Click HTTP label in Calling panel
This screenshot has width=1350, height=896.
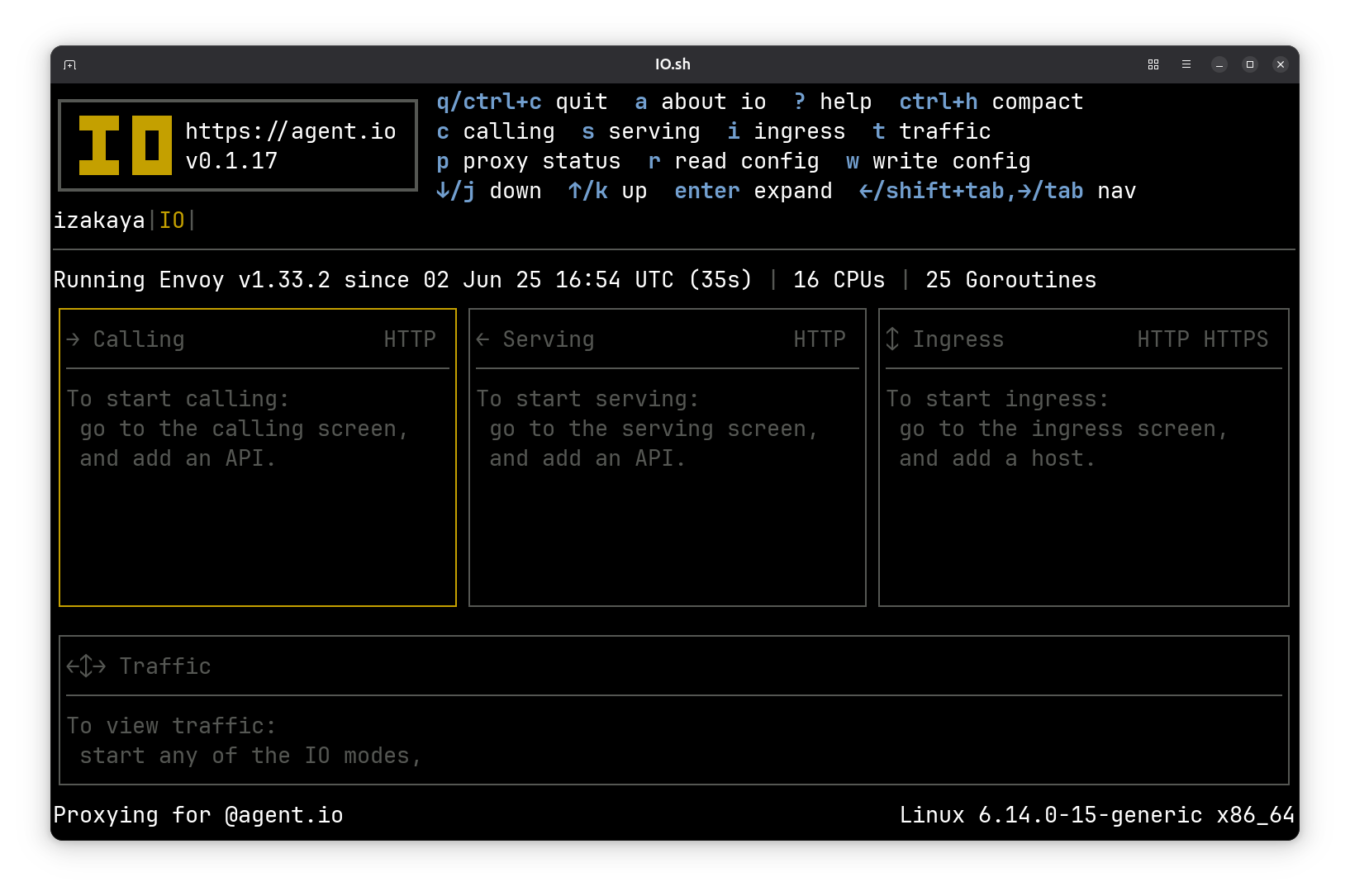pyautogui.click(x=410, y=339)
